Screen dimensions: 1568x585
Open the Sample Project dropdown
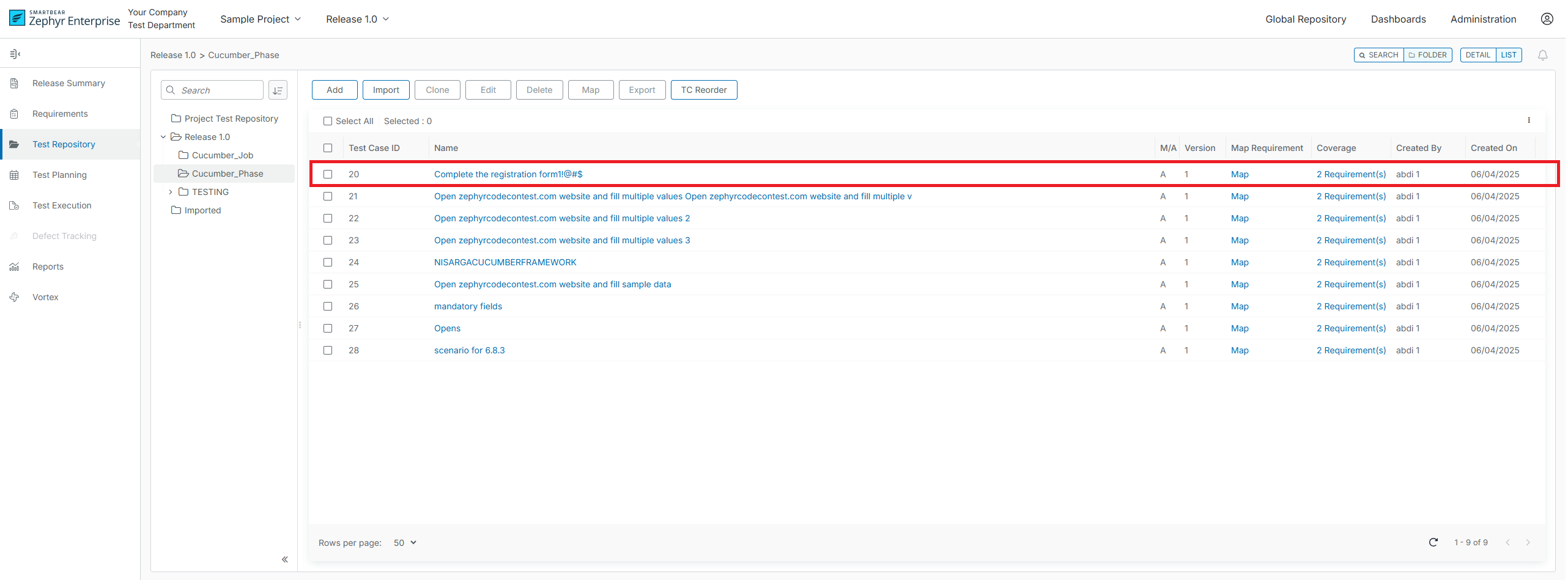[x=261, y=19]
